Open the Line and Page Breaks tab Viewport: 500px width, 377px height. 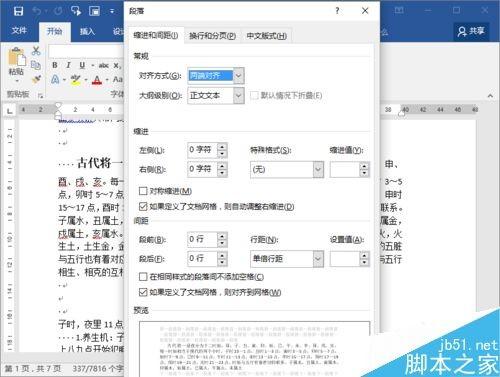point(212,36)
